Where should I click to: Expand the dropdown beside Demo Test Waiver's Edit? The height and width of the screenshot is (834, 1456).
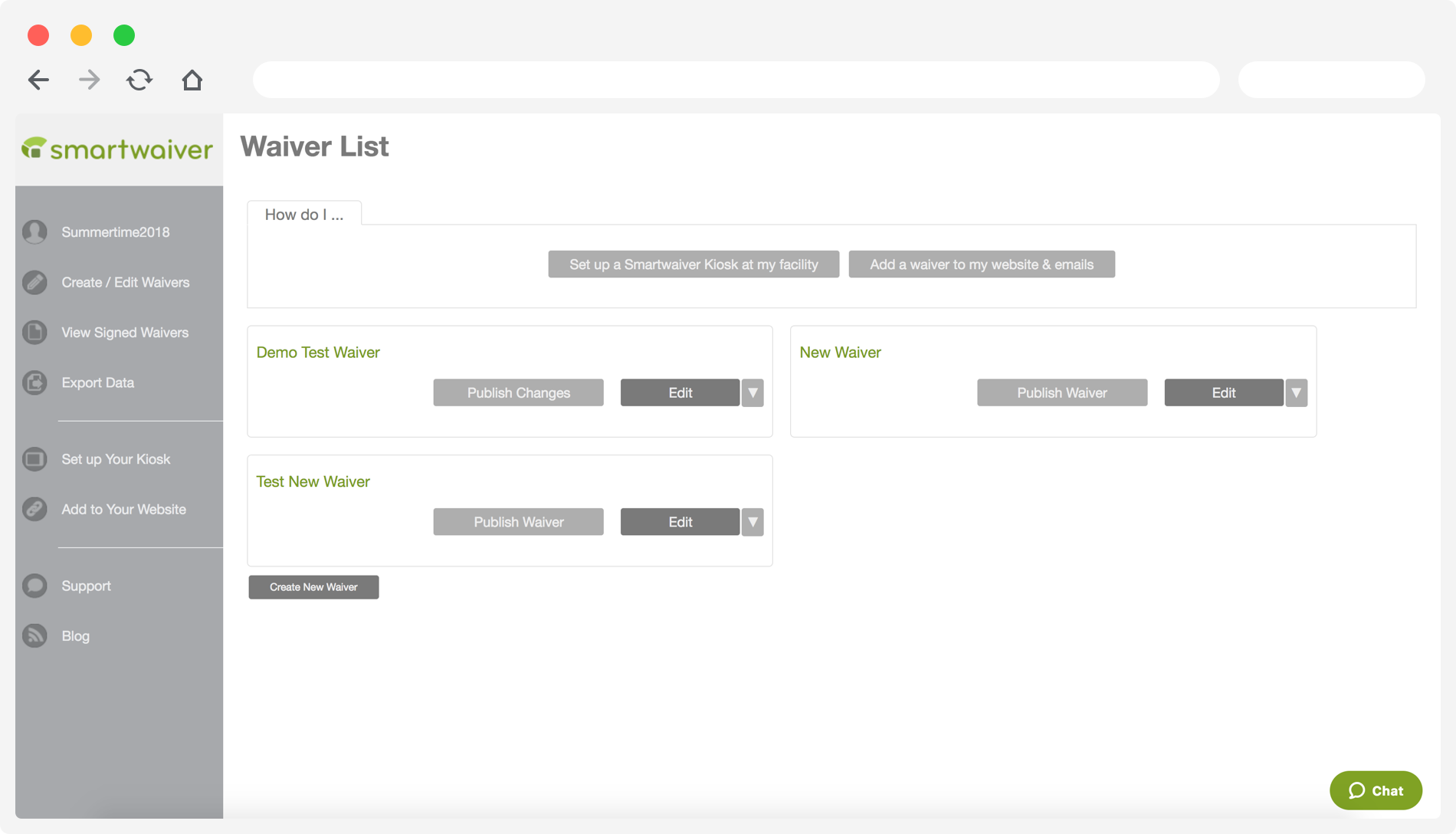(753, 392)
